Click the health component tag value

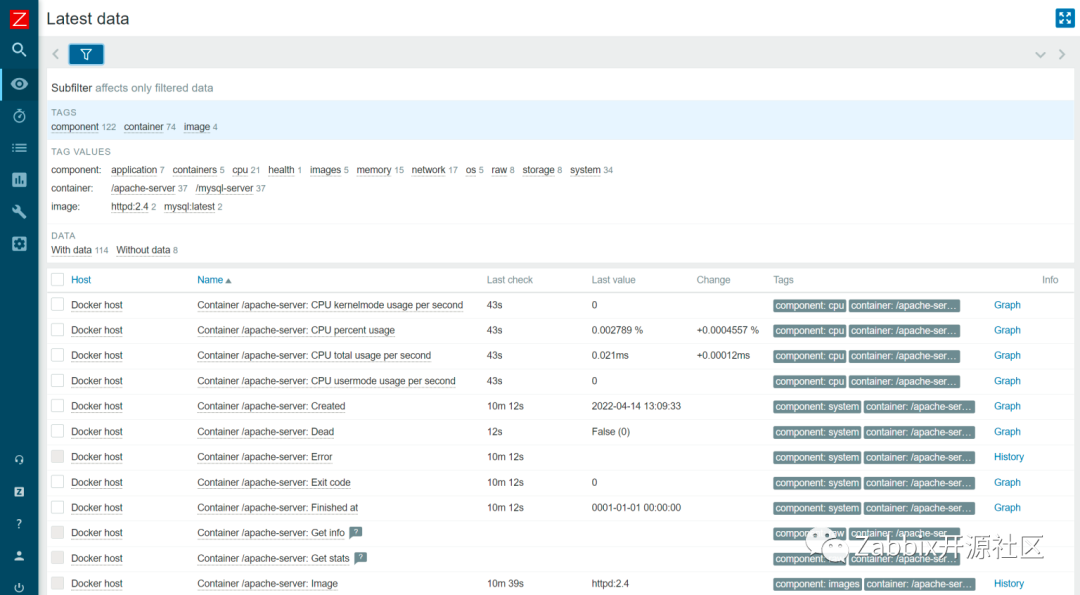pyautogui.click(x=281, y=169)
